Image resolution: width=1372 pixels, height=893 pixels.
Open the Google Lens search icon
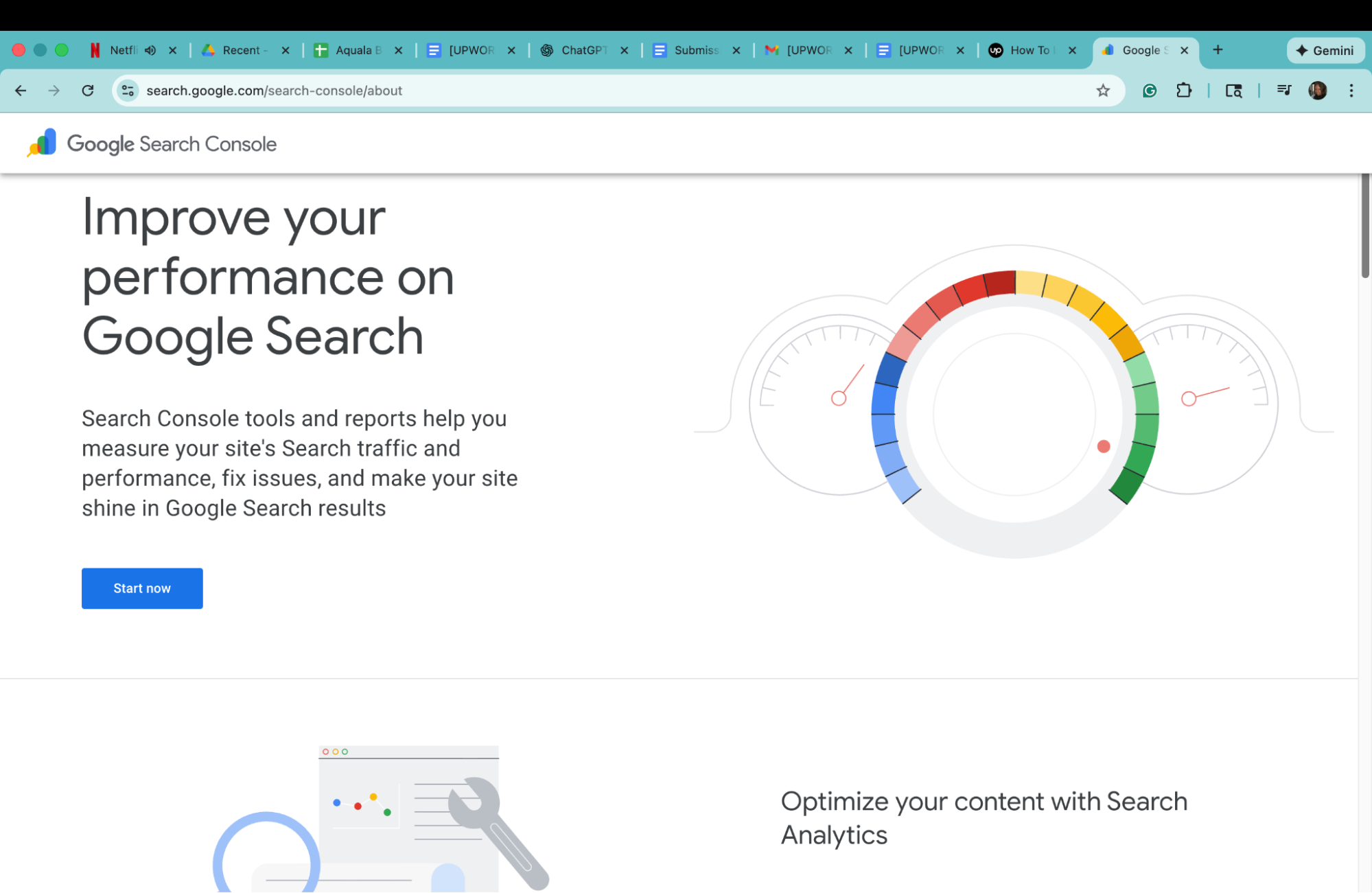(x=1233, y=91)
